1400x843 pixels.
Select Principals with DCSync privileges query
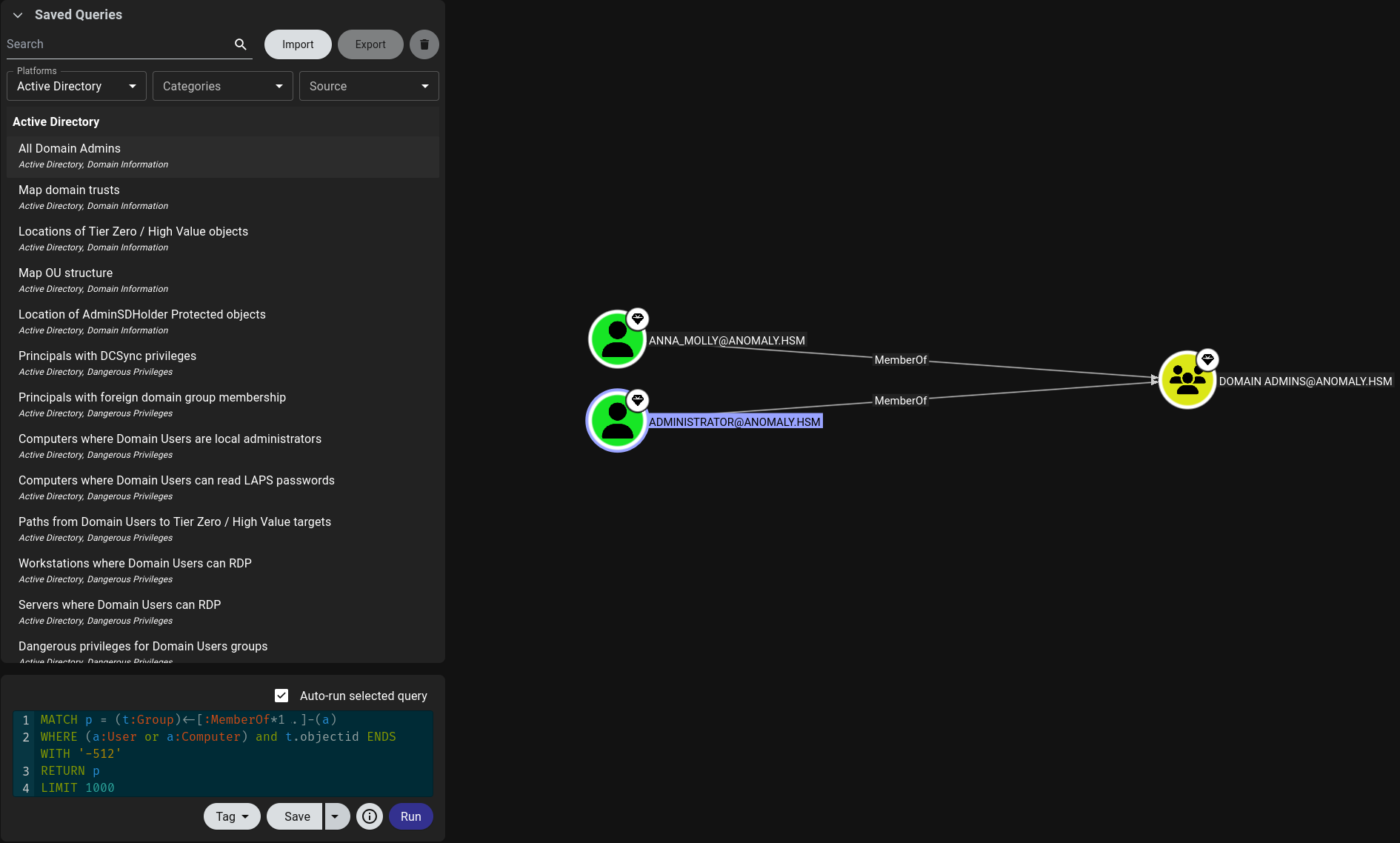[x=107, y=356]
